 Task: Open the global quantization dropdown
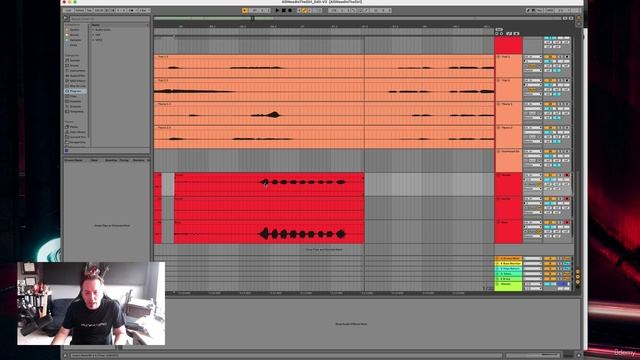pyautogui.click(x=143, y=10)
